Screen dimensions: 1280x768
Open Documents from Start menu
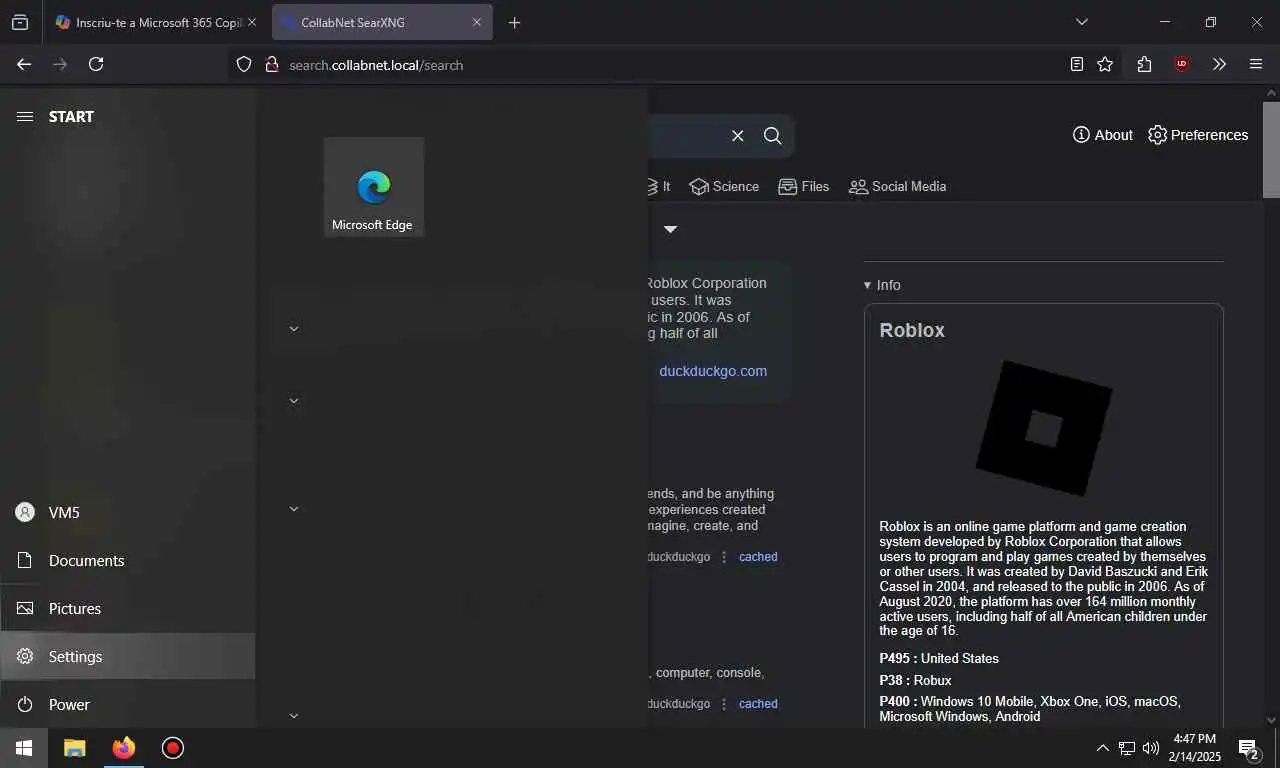tap(128, 560)
